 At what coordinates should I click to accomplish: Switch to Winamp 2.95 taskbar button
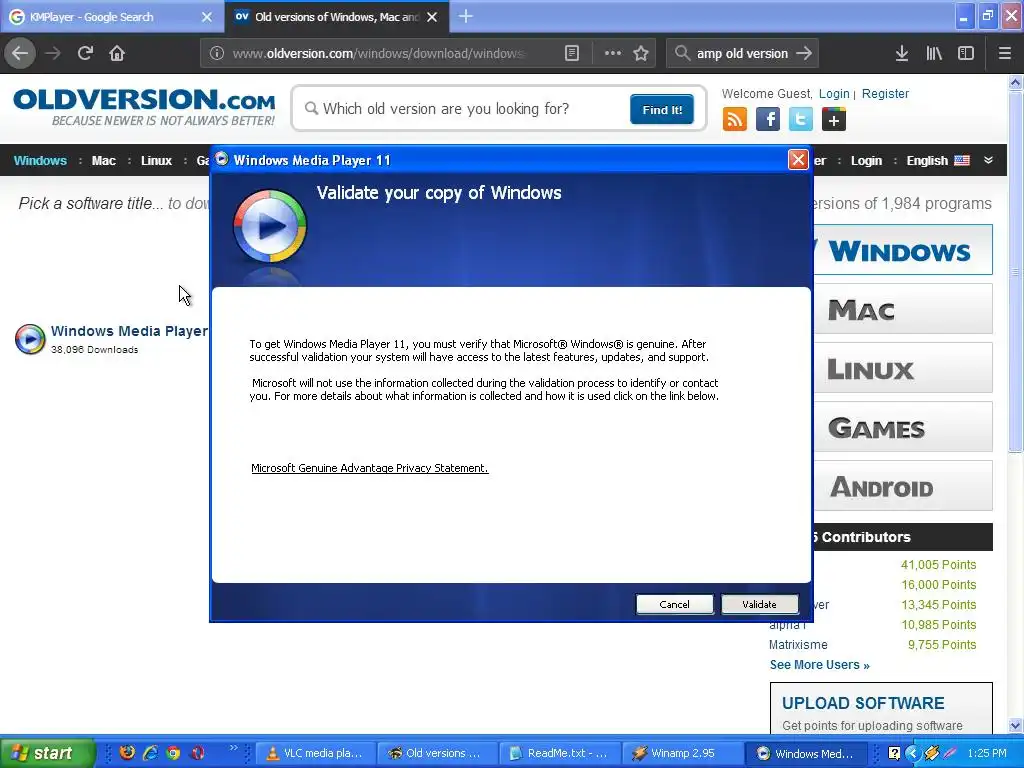tap(682, 753)
